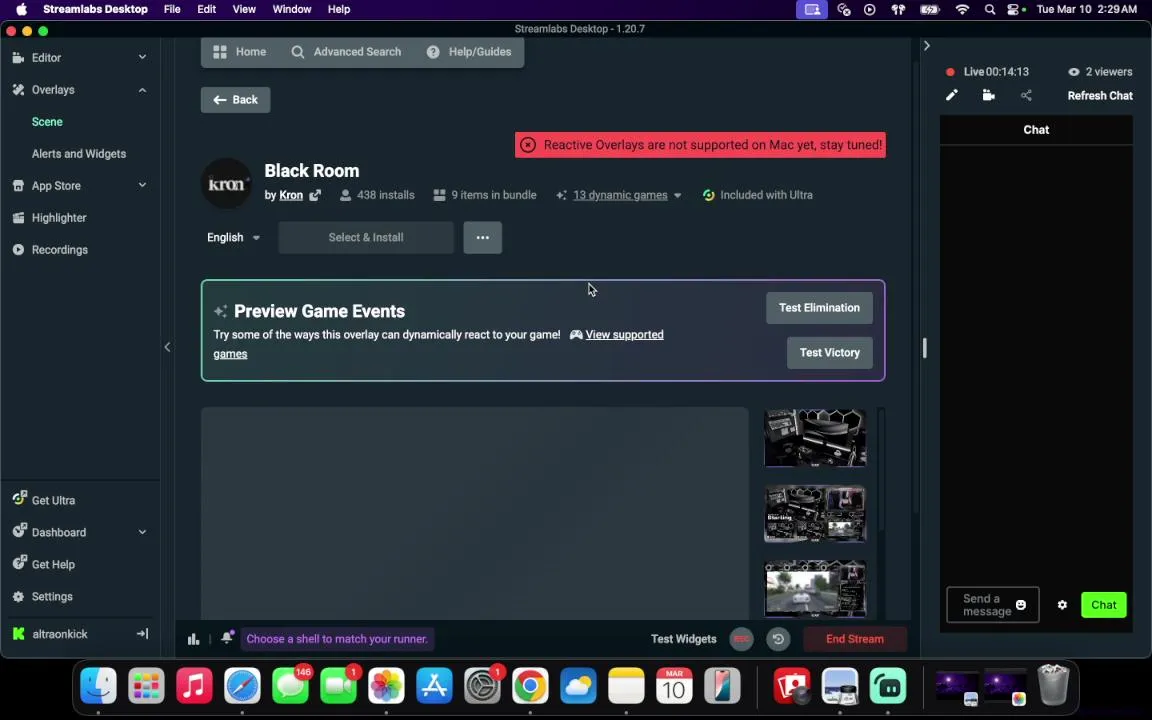Open Streamlabs icon in the Dock

888,685
